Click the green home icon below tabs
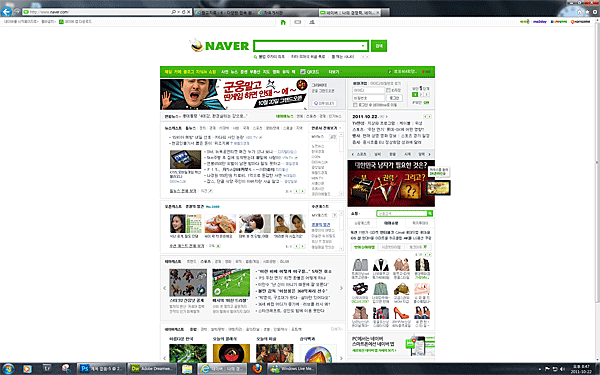 (x=283, y=22)
